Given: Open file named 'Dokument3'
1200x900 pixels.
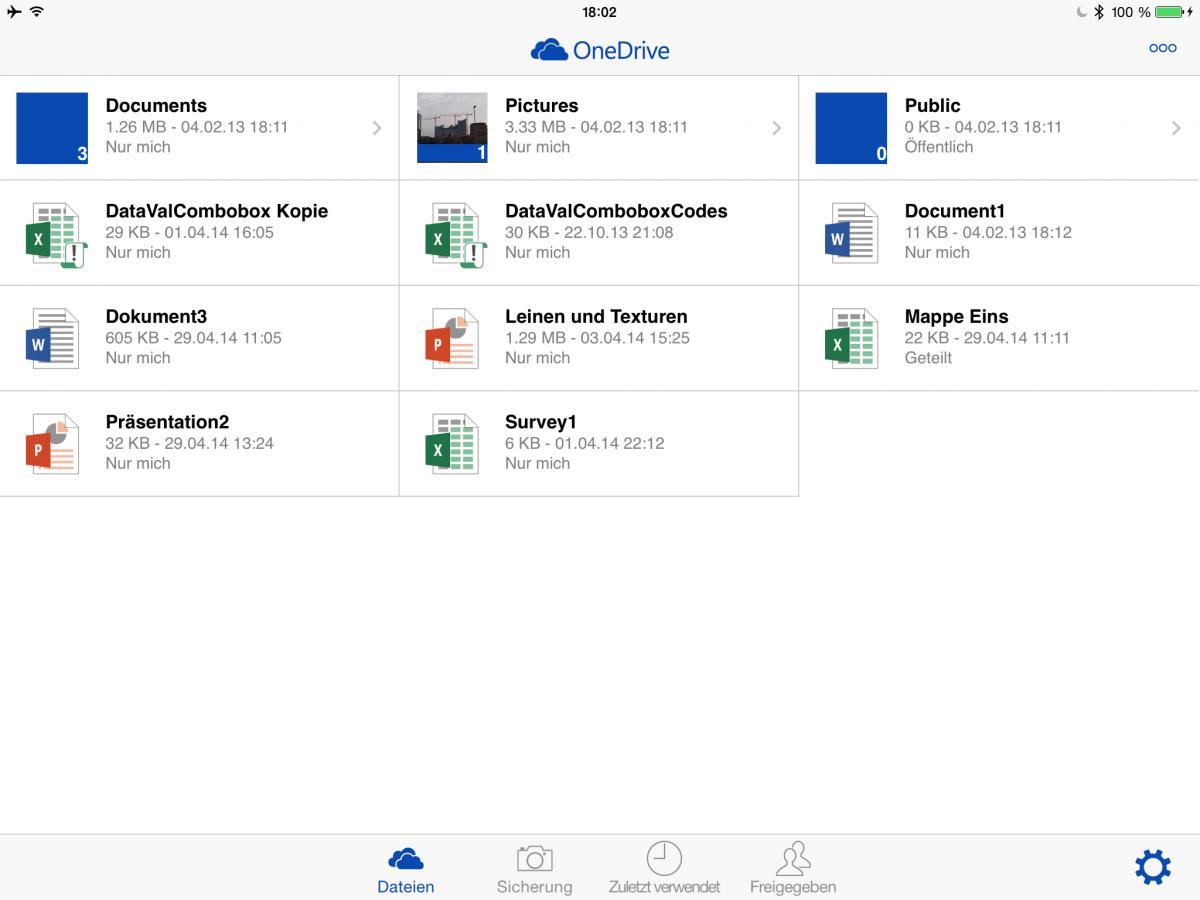Looking at the screenshot, I should pos(156,316).
